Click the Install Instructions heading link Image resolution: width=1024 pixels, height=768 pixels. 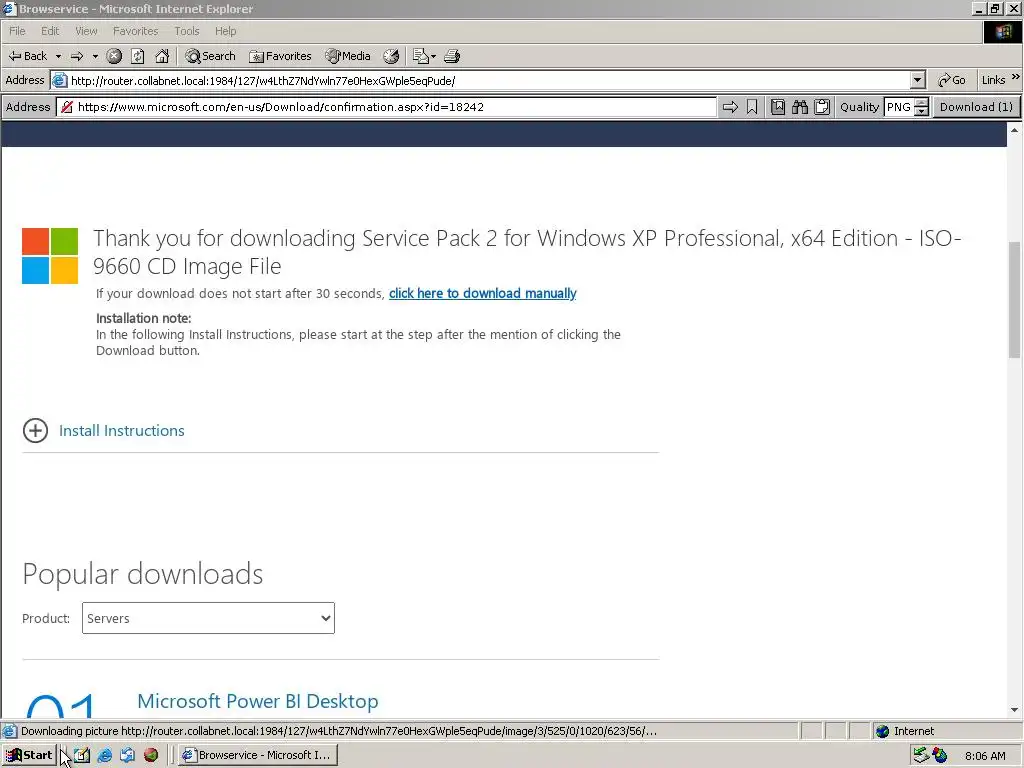coord(121,430)
